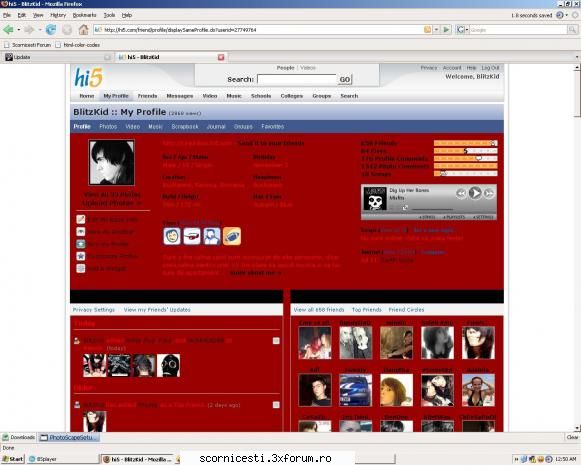
Task: Click the Log Out link
Action: 490,68
